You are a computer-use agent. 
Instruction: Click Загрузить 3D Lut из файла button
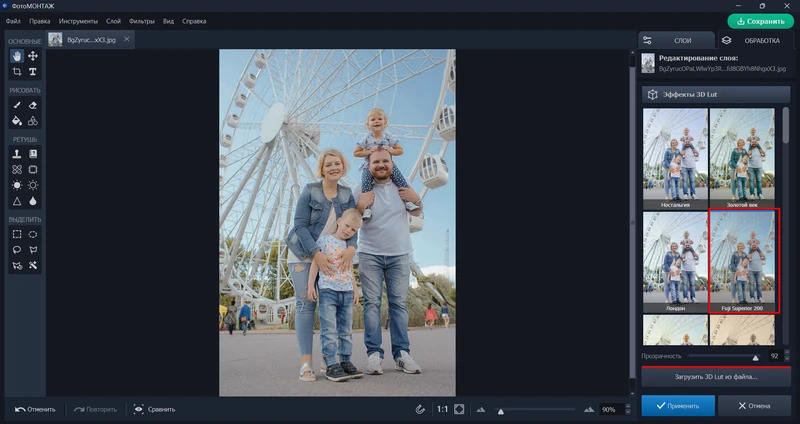click(x=716, y=377)
